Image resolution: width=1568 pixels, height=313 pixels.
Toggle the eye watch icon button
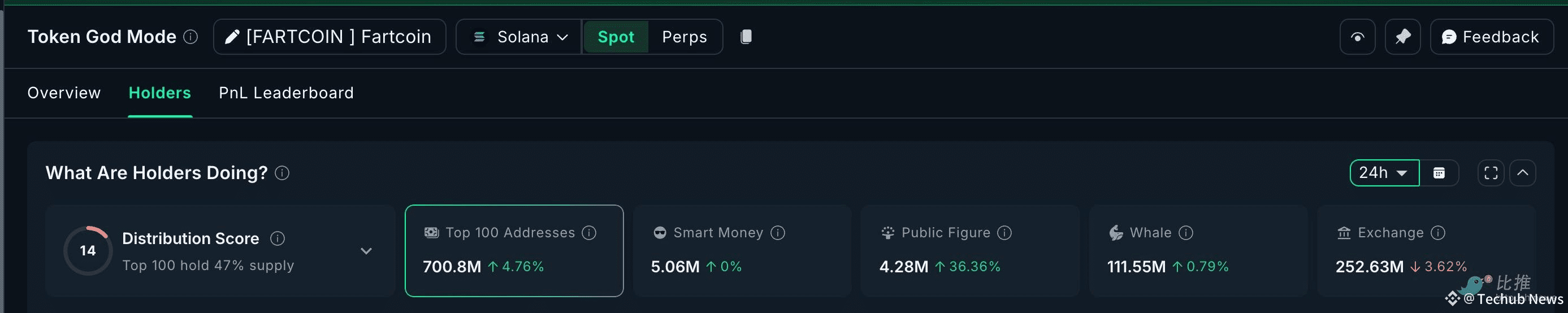click(x=1357, y=37)
